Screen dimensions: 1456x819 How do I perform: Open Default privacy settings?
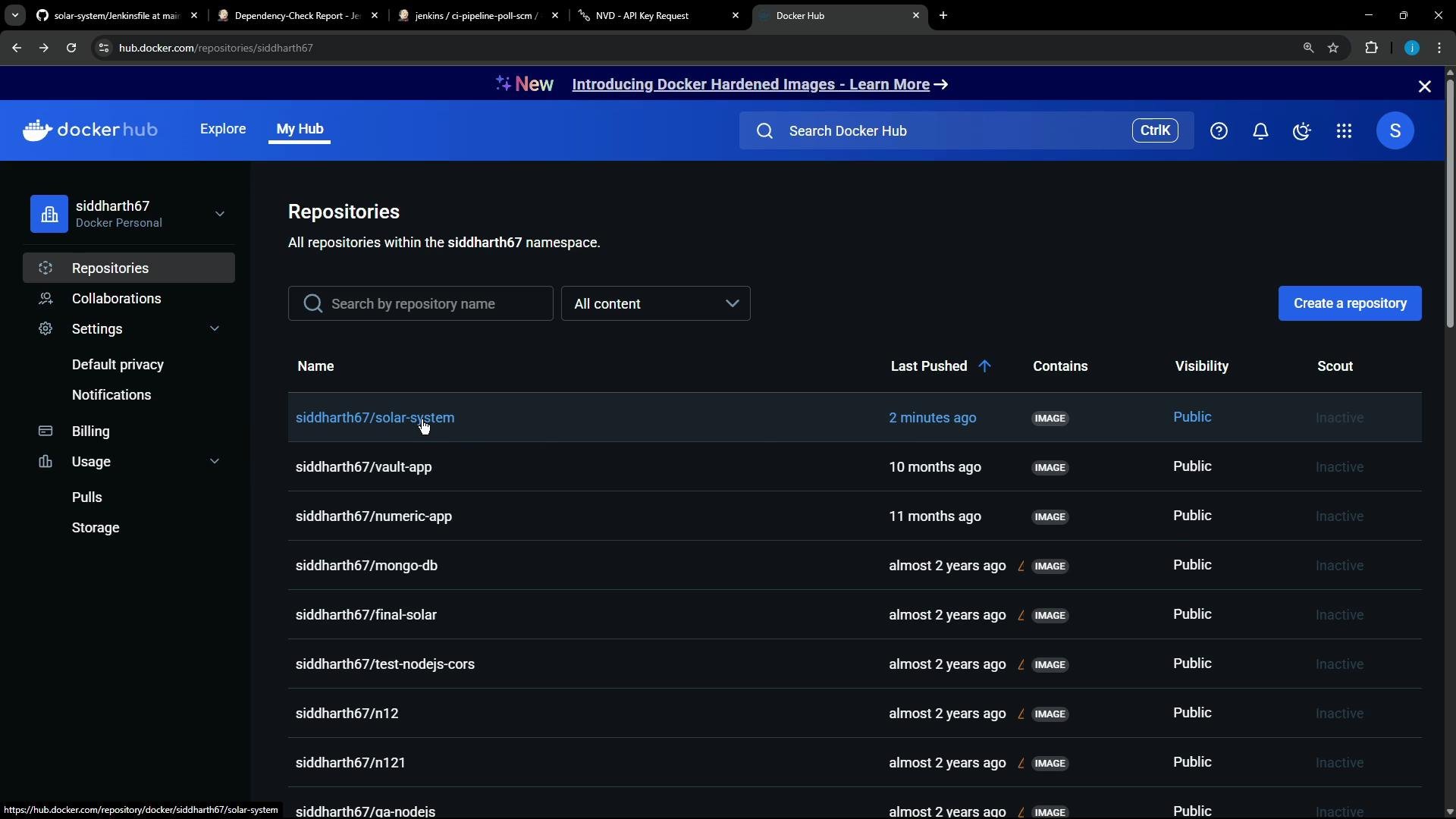(x=118, y=365)
